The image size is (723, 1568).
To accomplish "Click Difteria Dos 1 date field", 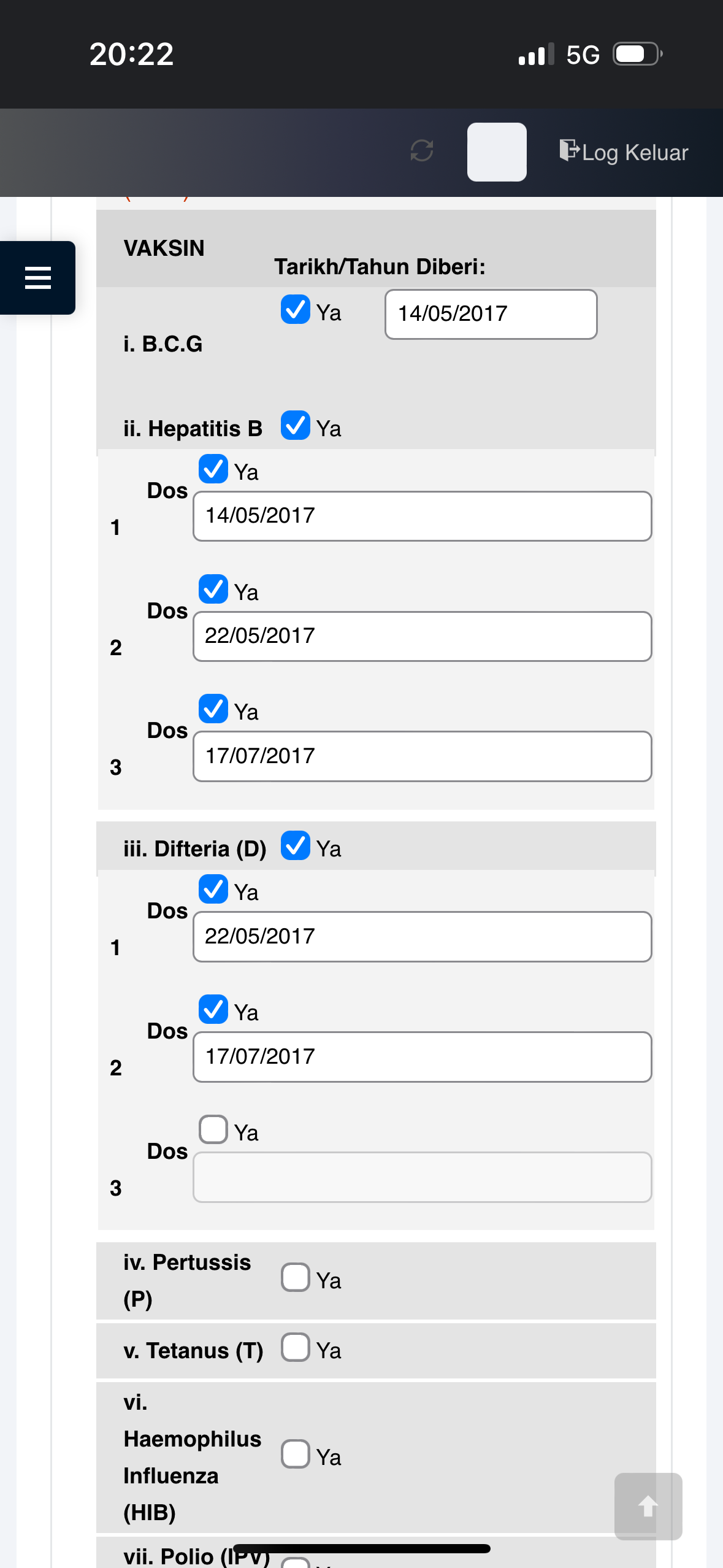I will click(x=423, y=937).
